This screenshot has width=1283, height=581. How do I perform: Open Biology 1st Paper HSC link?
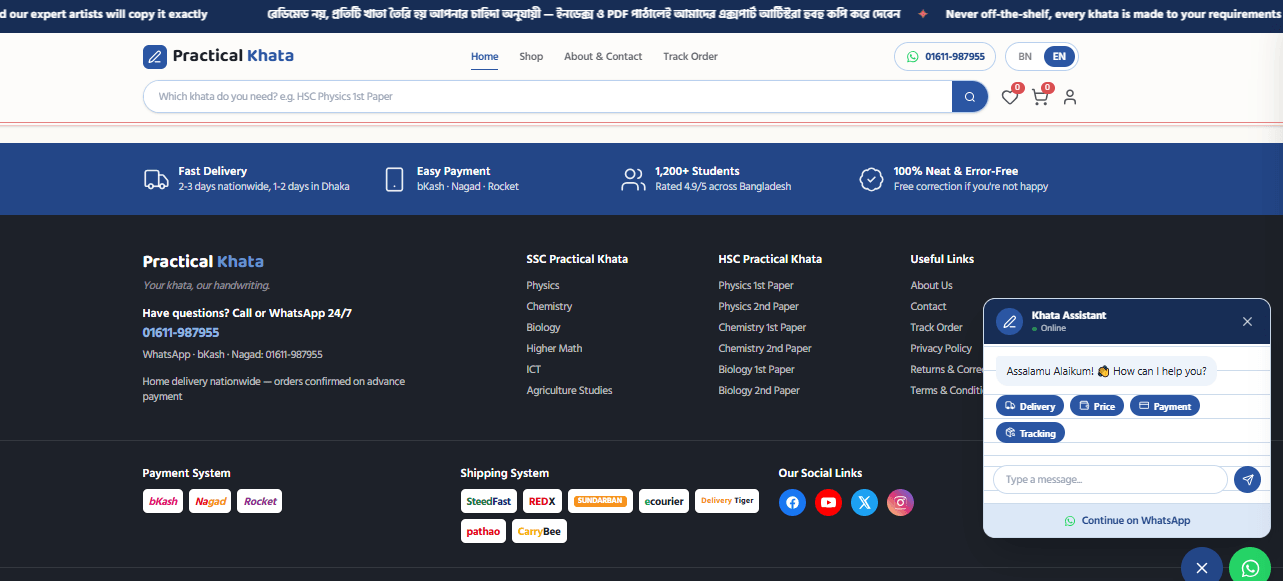tap(756, 370)
